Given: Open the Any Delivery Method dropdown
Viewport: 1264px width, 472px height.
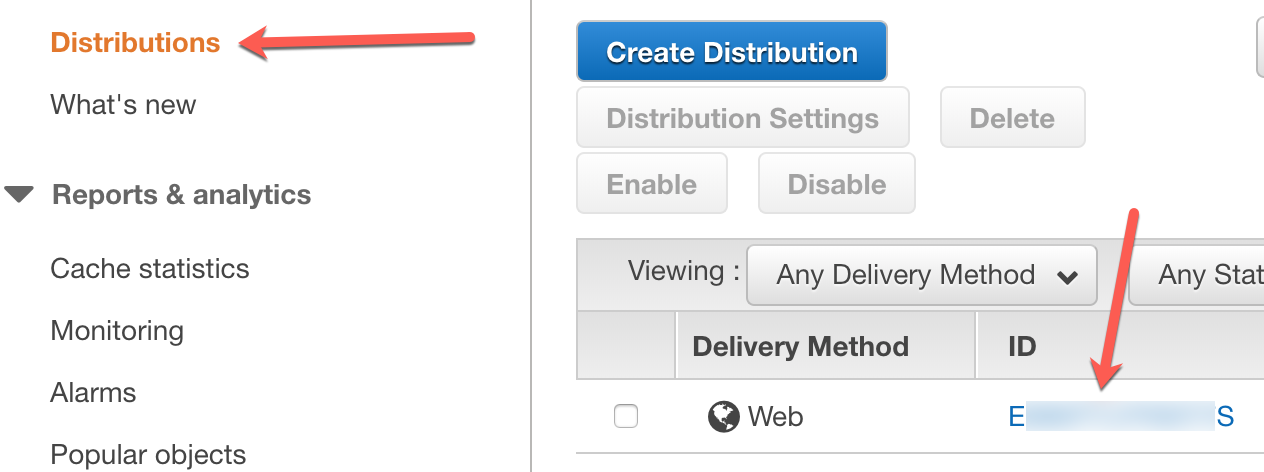Looking at the screenshot, I should pyautogui.click(x=922, y=275).
